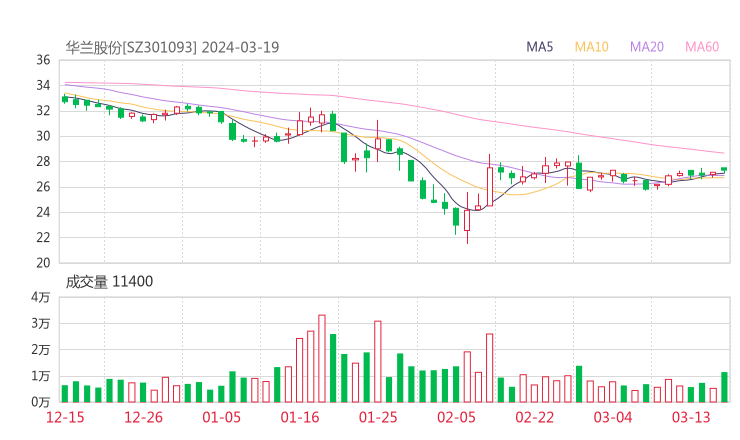
Task: Click the 03-04 date axis label
Action: tap(613, 417)
